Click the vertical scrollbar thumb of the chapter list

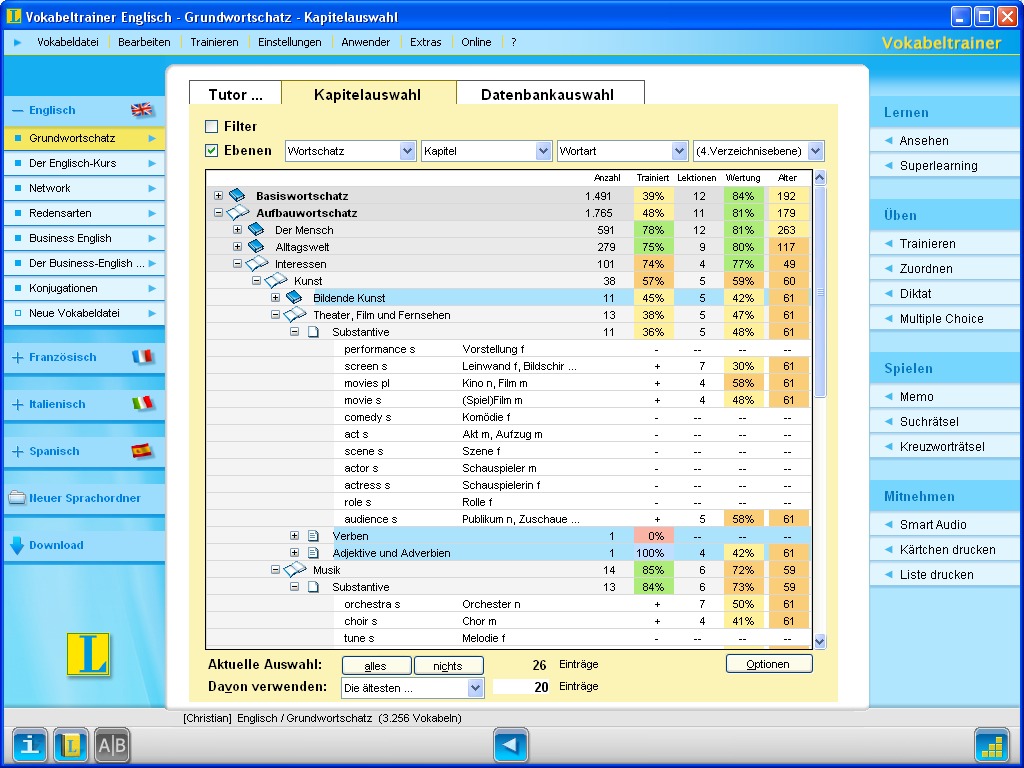tap(820, 292)
